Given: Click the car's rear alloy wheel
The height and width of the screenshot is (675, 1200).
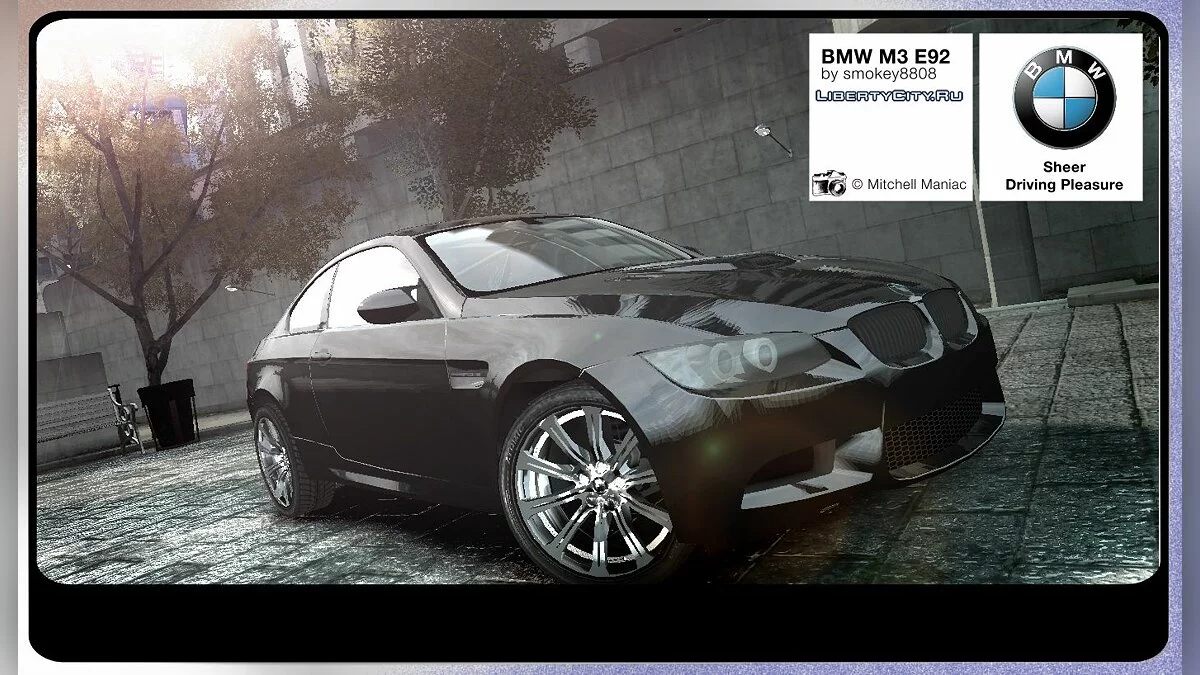Looking at the screenshot, I should coord(276,460).
